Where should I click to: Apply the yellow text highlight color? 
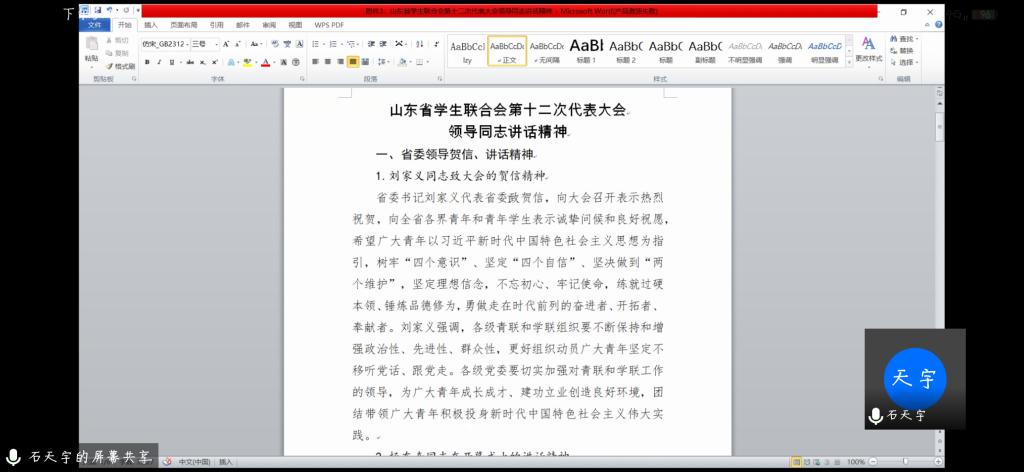pos(248,62)
